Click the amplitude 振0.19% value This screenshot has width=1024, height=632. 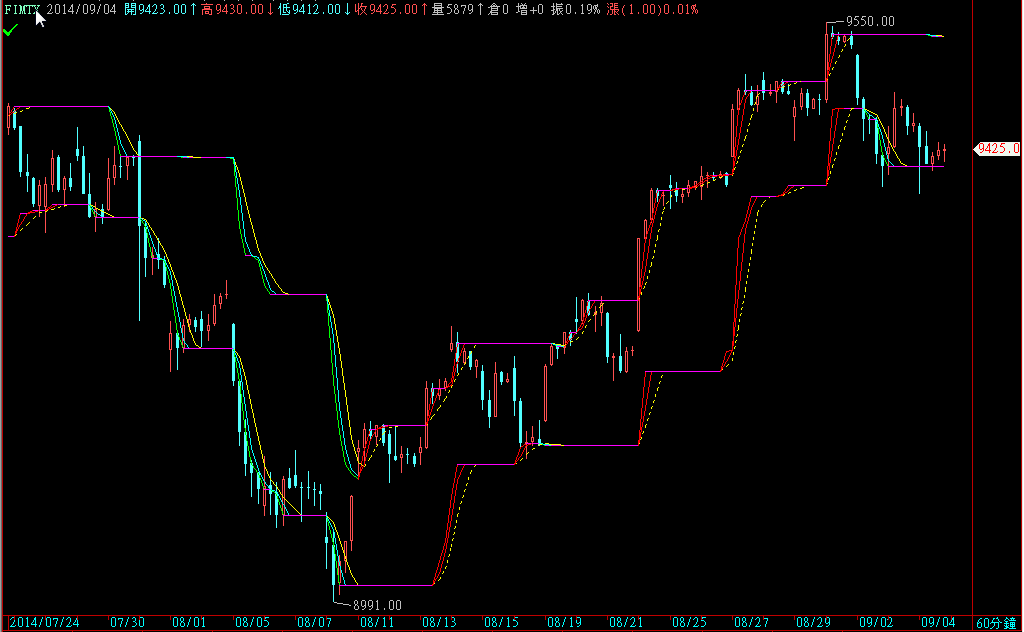click(575, 10)
